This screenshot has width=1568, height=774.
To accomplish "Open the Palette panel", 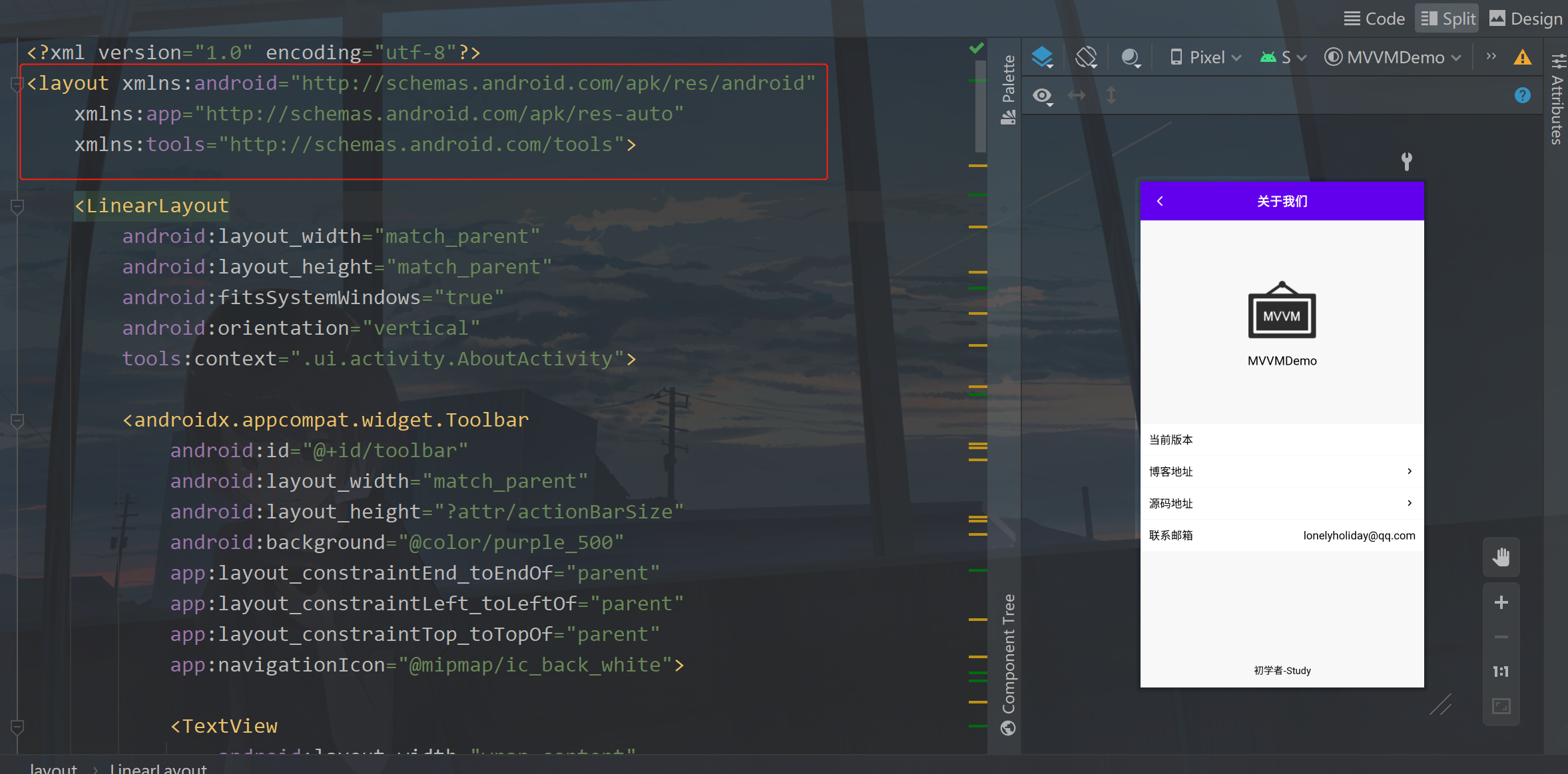I will coord(1007,83).
